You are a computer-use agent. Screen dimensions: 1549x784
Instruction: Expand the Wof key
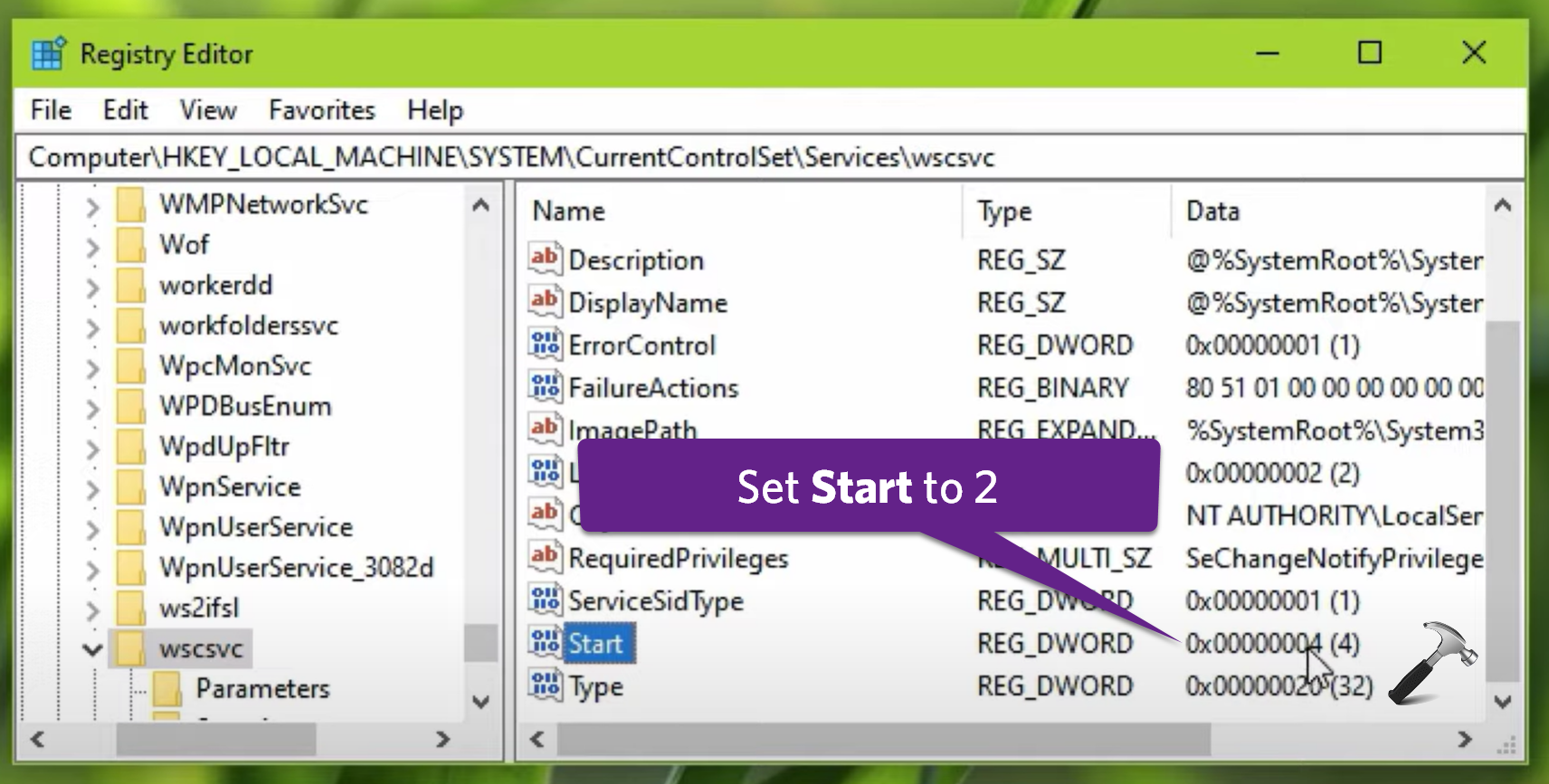click(92, 247)
